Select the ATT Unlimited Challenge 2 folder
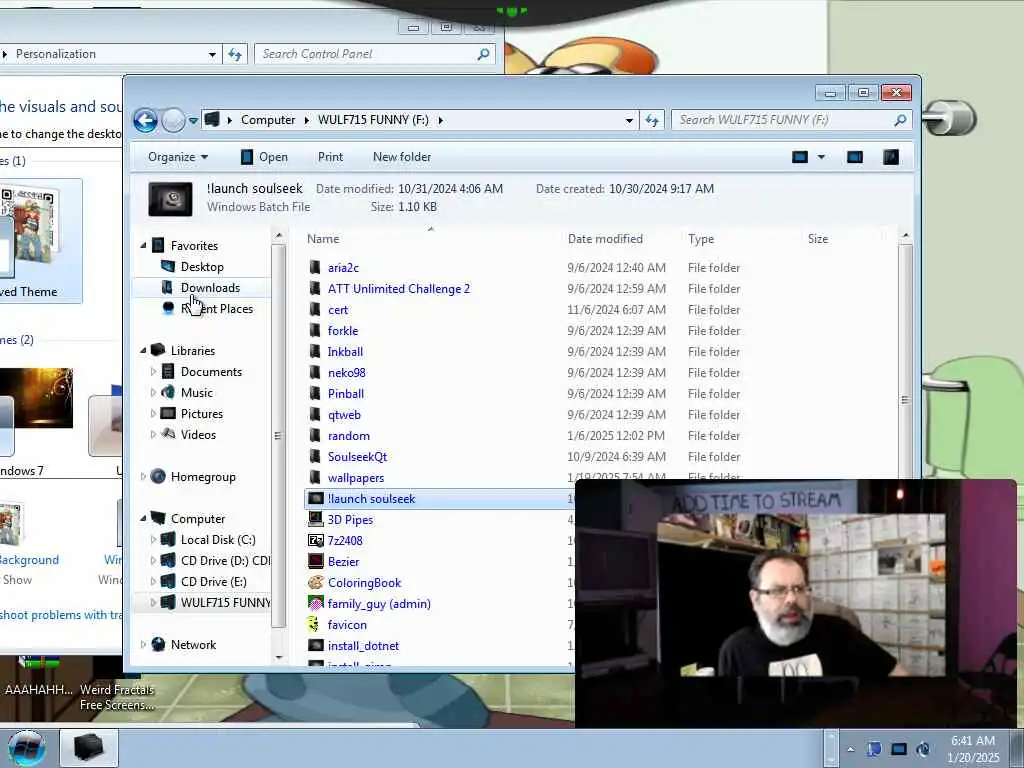This screenshot has width=1024, height=768. 398,289
